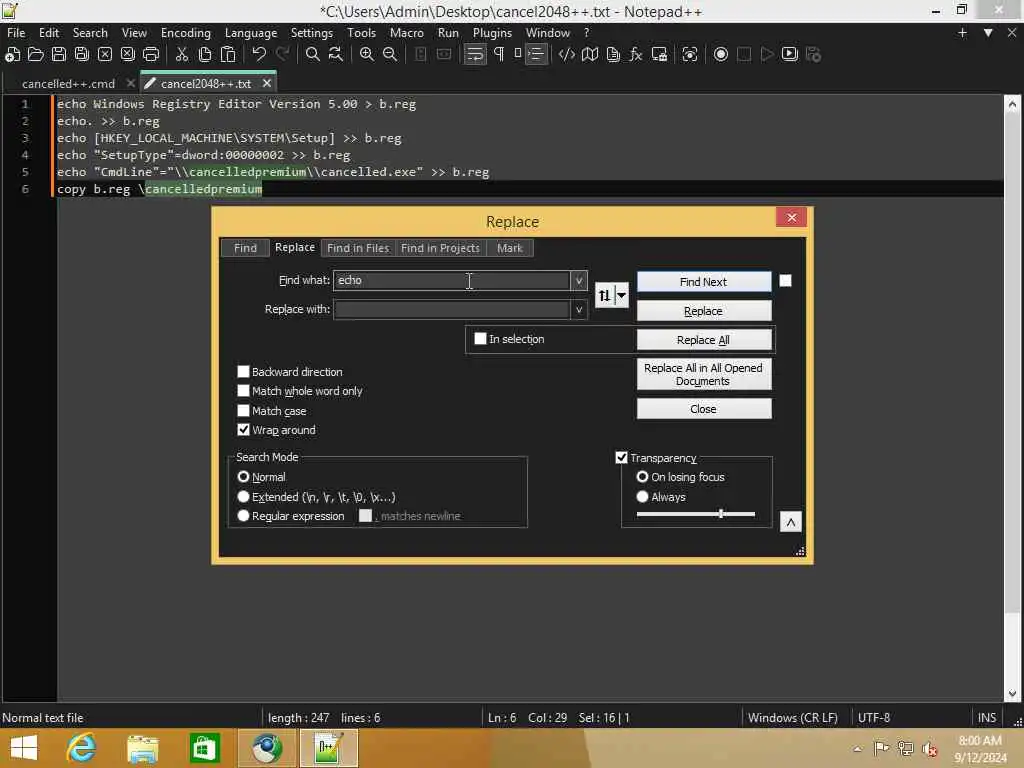Screen dimensions: 1024x768
Task: Start macro recording icon
Action: (721, 54)
